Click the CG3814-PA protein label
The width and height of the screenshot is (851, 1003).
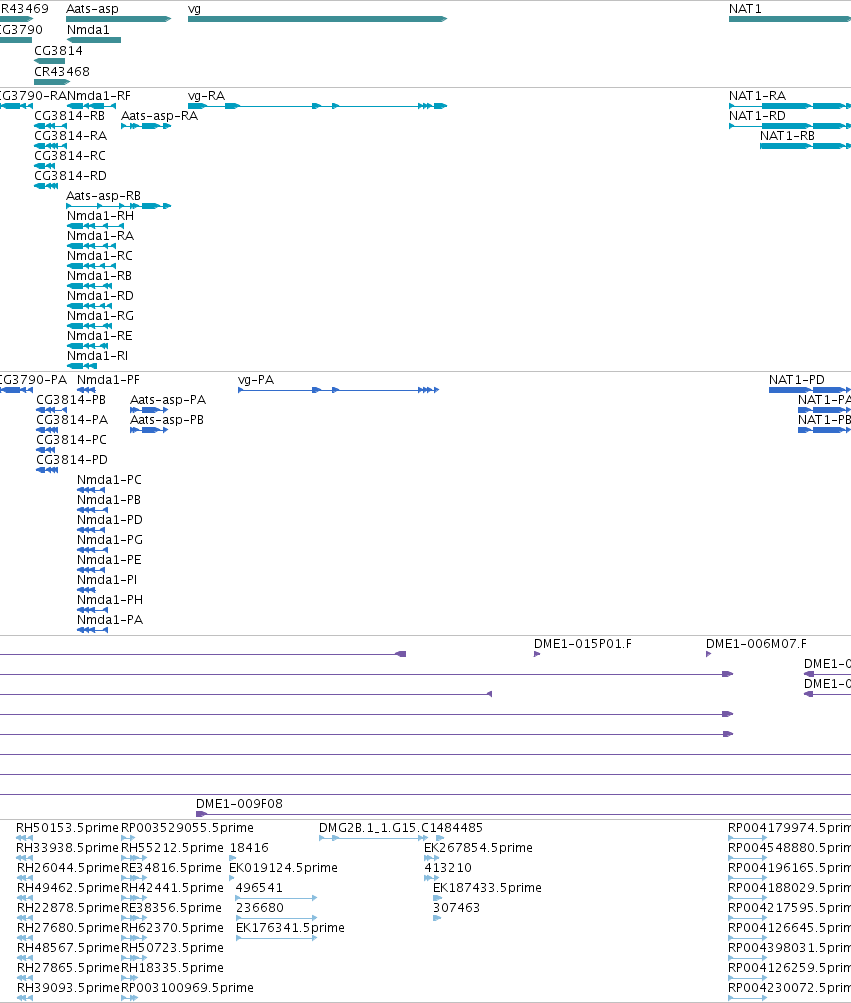click(72, 420)
